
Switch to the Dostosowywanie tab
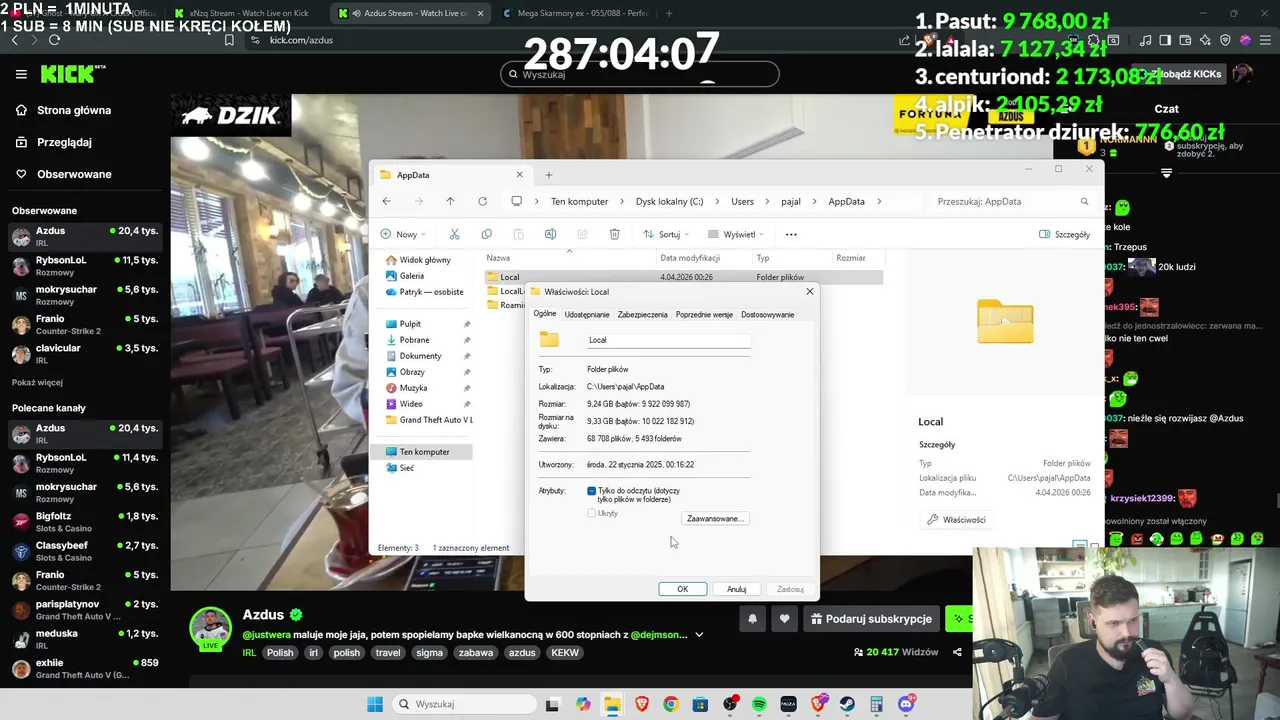point(768,314)
